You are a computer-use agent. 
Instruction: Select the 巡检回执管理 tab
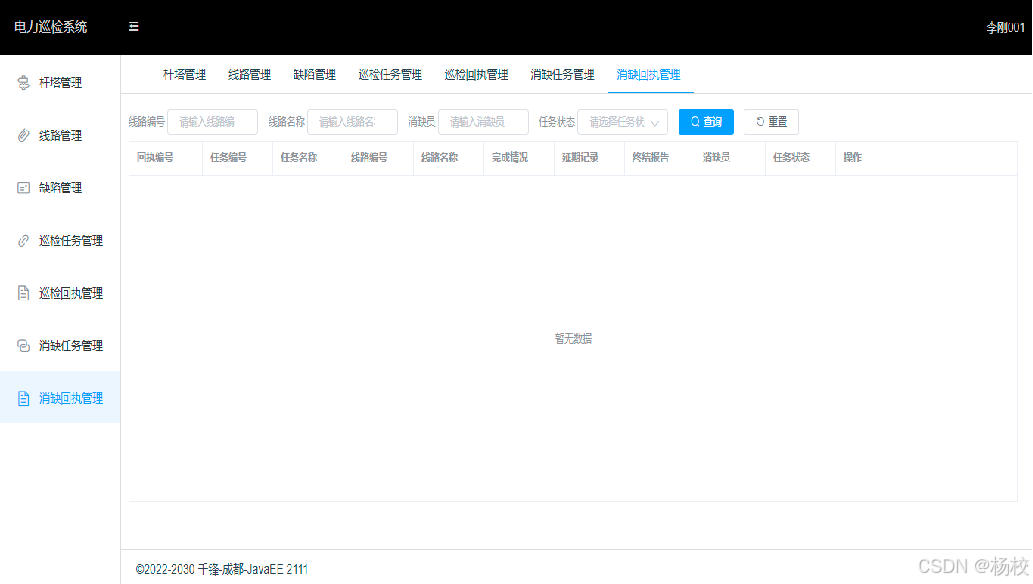[x=474, y=74]
